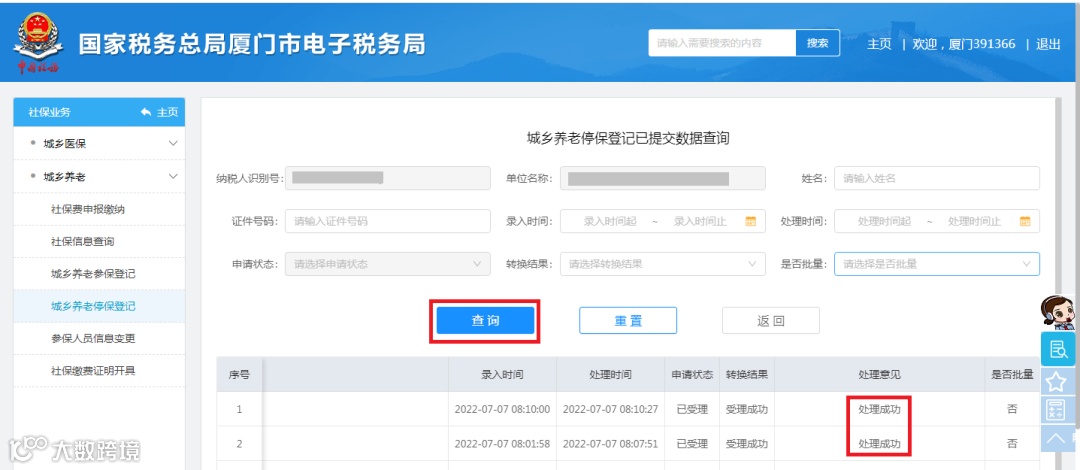Click the cell 2022-07-07 08:10:00
Image resolution: width=1080 pixels, height=470 pixels.
pos(502,409)
